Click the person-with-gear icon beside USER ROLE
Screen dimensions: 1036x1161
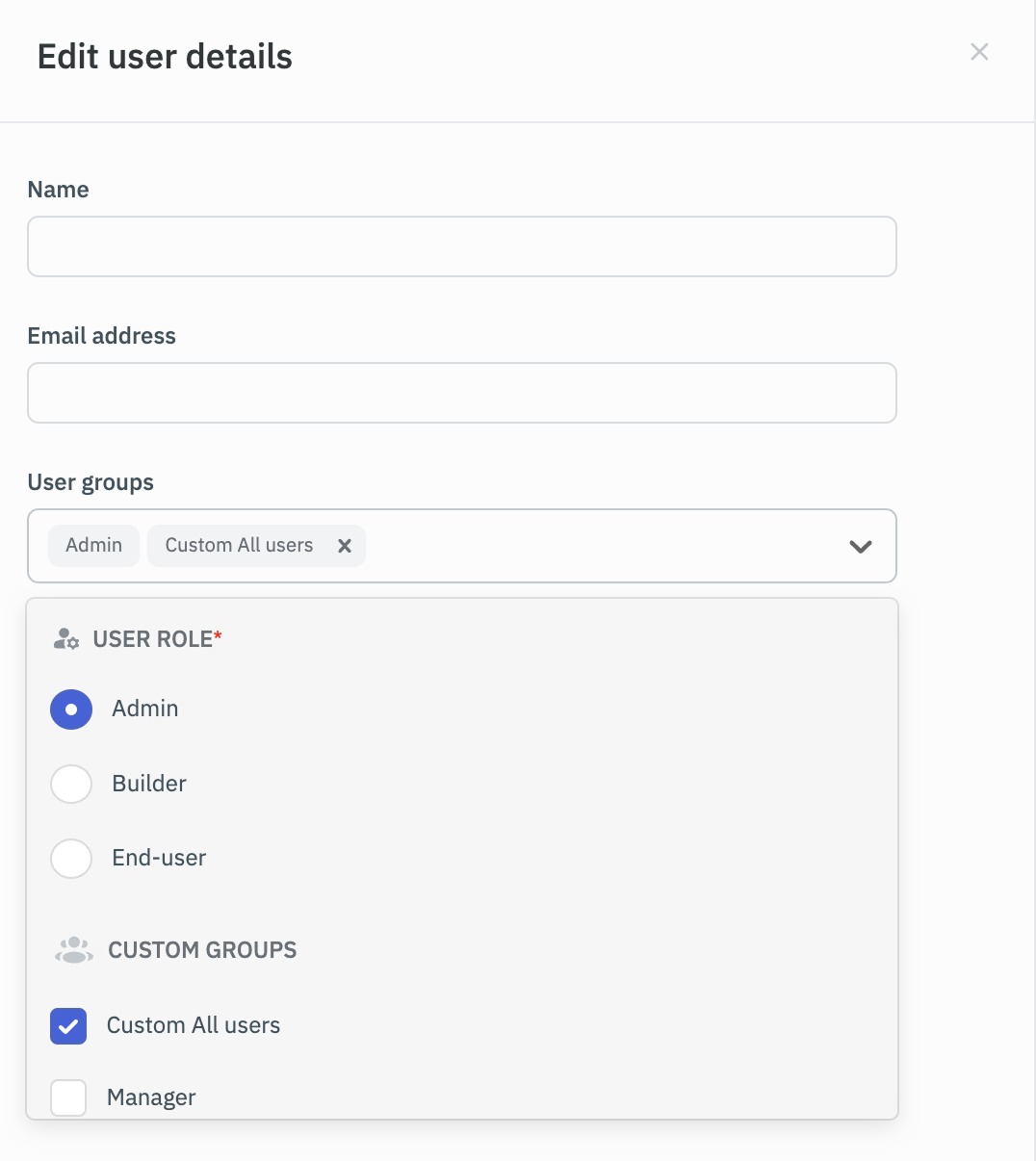pos(65,638)
